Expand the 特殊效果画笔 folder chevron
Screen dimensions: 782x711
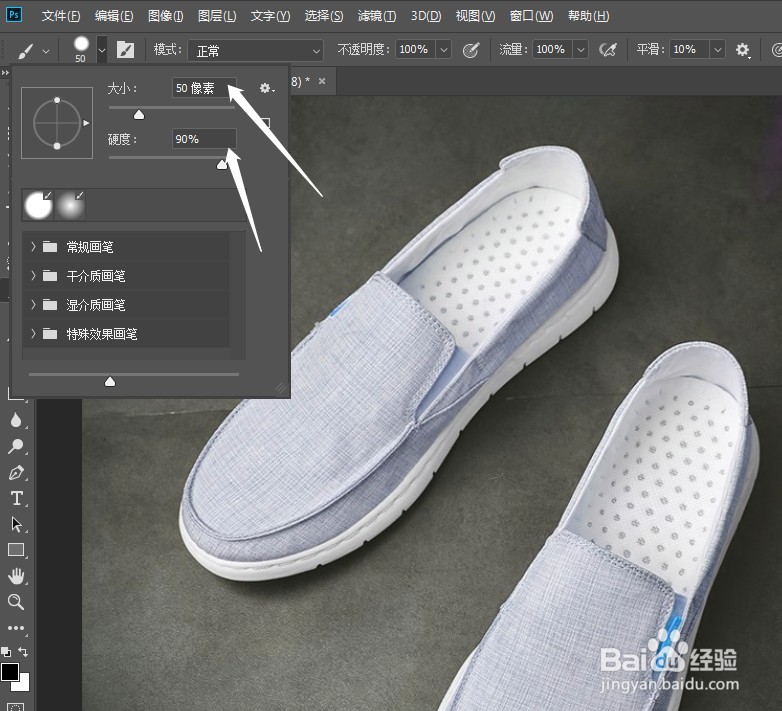[x=33, y=333]
